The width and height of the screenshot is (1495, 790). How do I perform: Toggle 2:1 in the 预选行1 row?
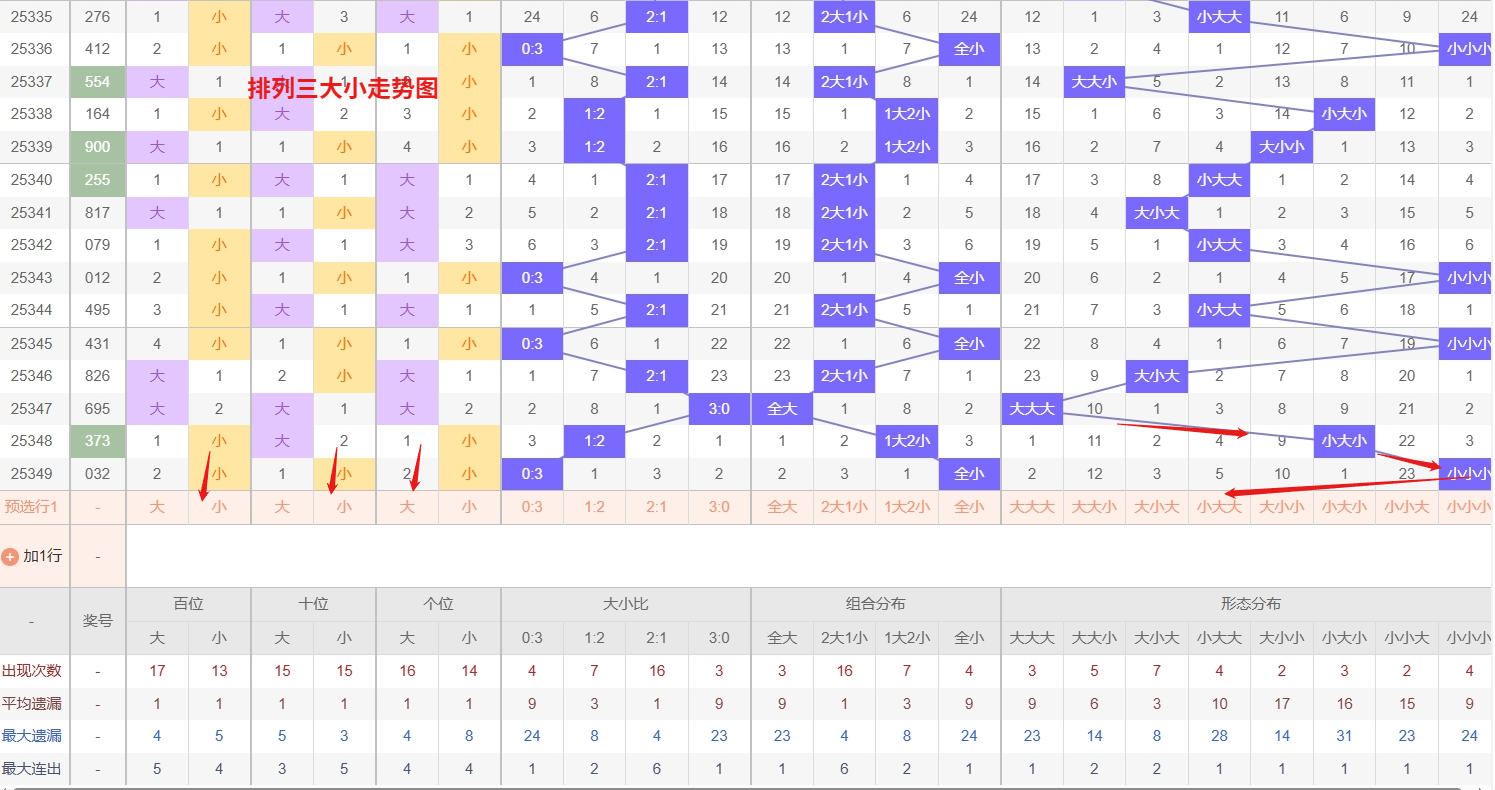tap(657, 507)
